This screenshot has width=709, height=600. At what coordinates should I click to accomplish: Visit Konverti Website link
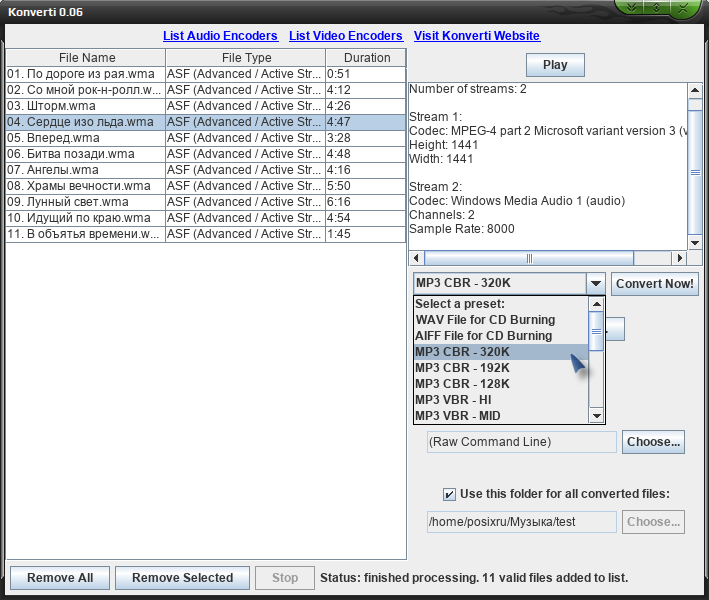point(477,36)
